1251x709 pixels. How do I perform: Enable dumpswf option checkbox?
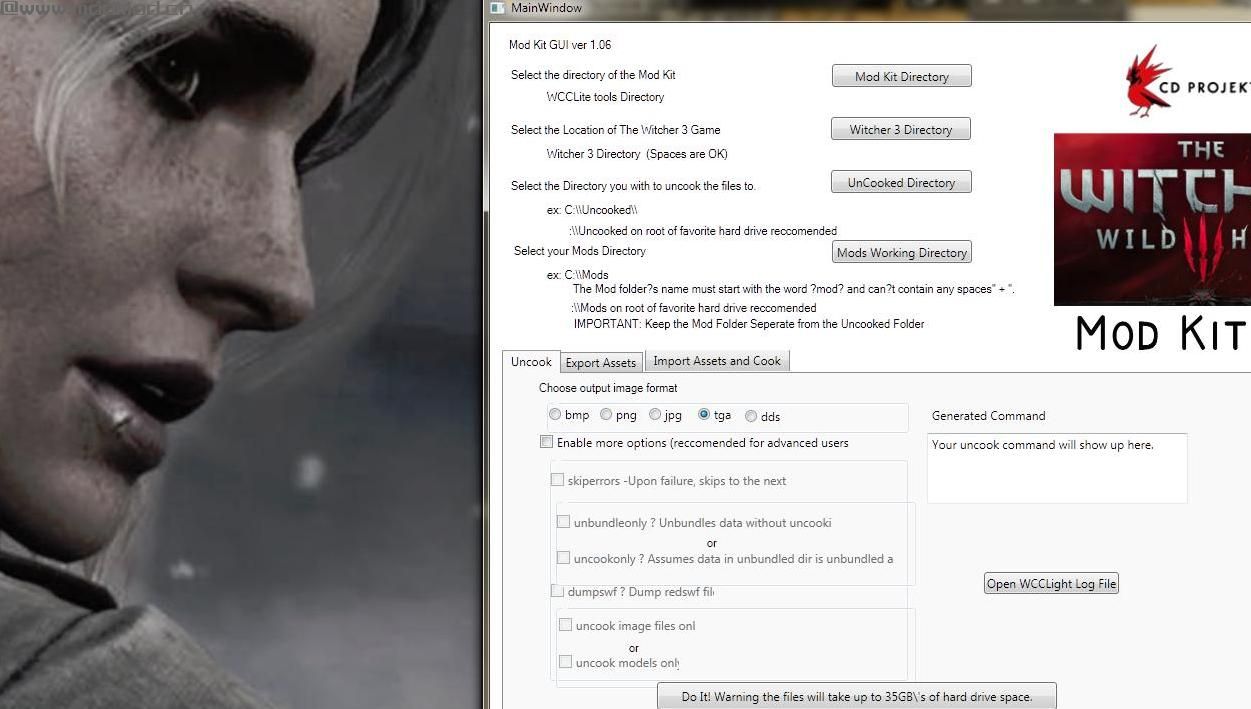coord(557,591)
